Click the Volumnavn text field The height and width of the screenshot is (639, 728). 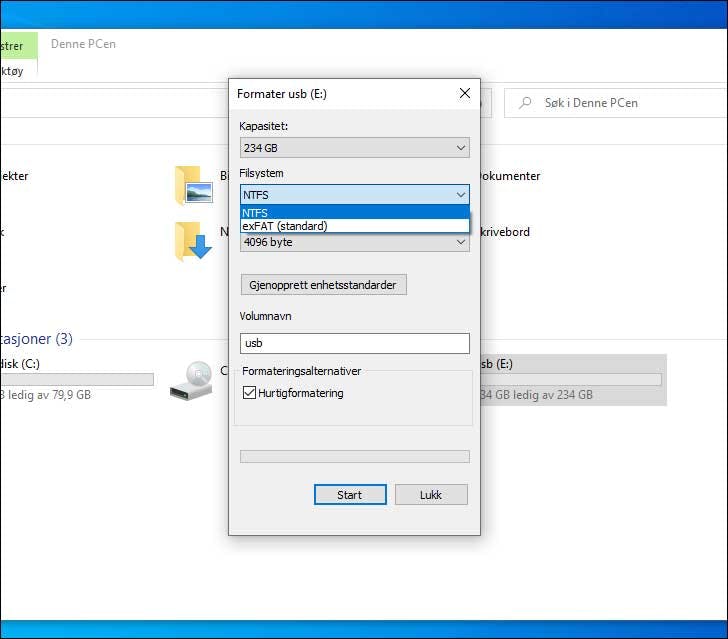click(354, 343)
